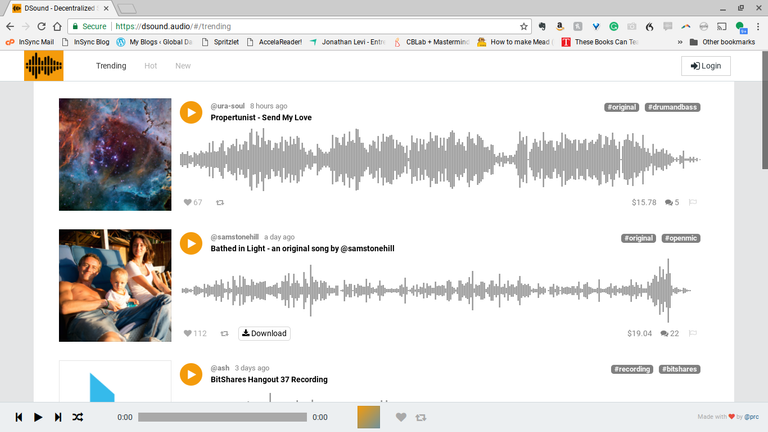Like the Propertunist track with heart icon

point(187,203)
